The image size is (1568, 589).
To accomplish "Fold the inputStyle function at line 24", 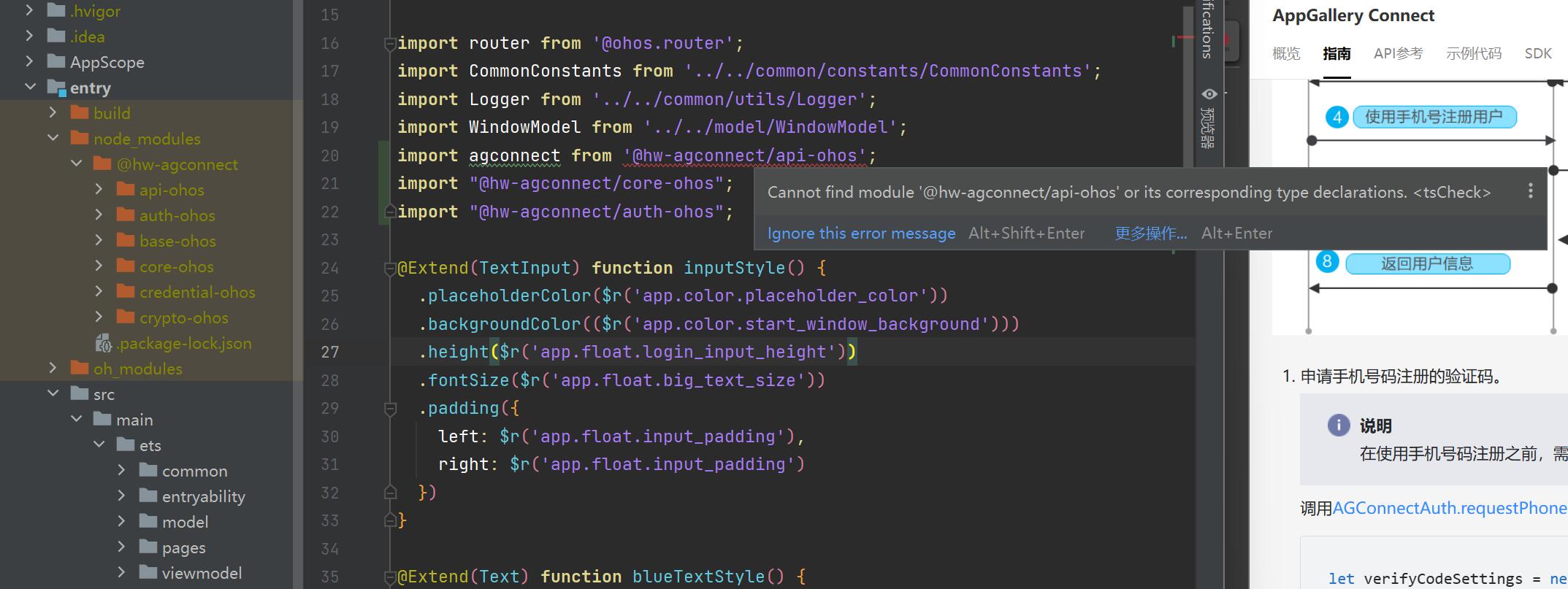I will (390, 268).
